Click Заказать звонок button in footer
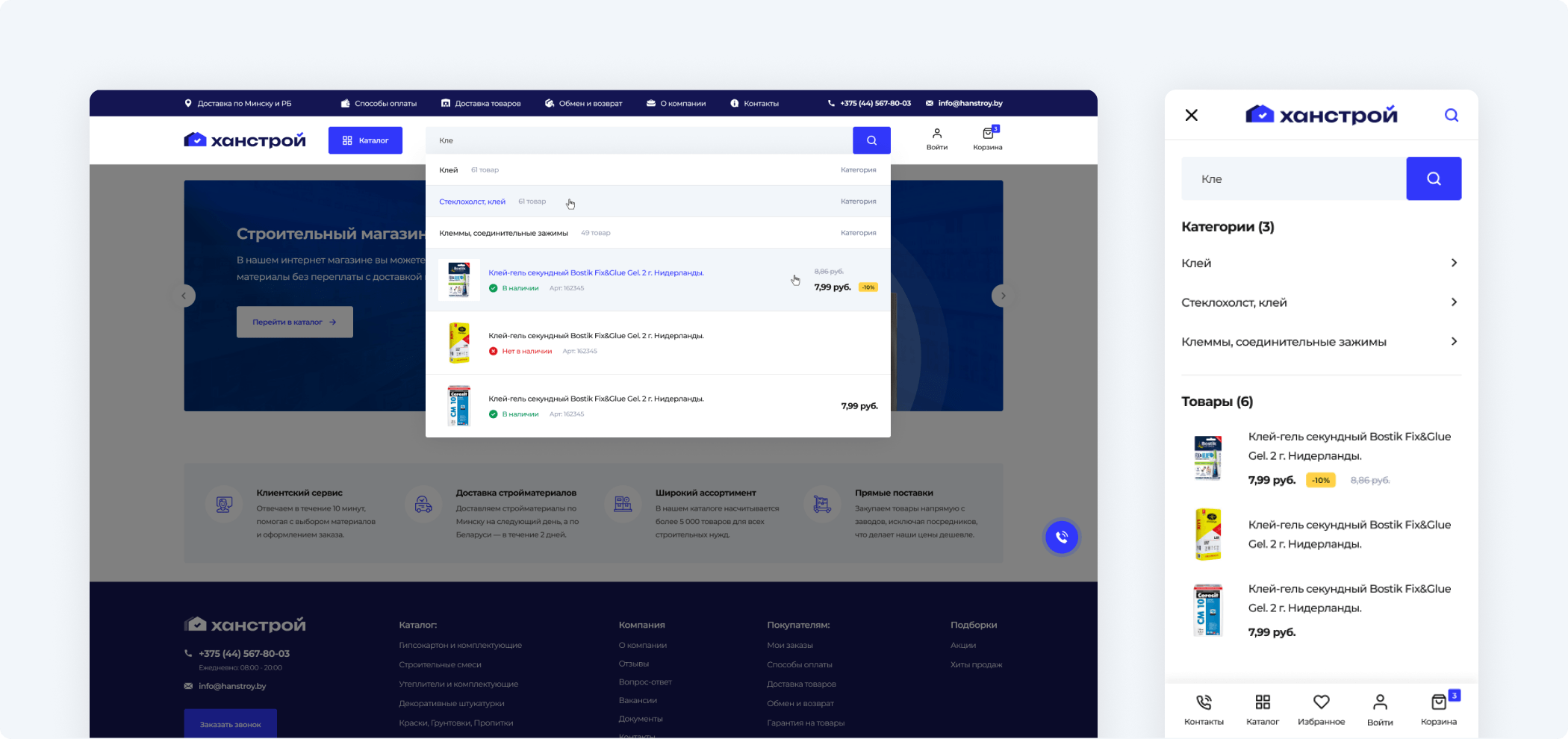Screen dimensions: 1568x739 (x=230, y=723)
